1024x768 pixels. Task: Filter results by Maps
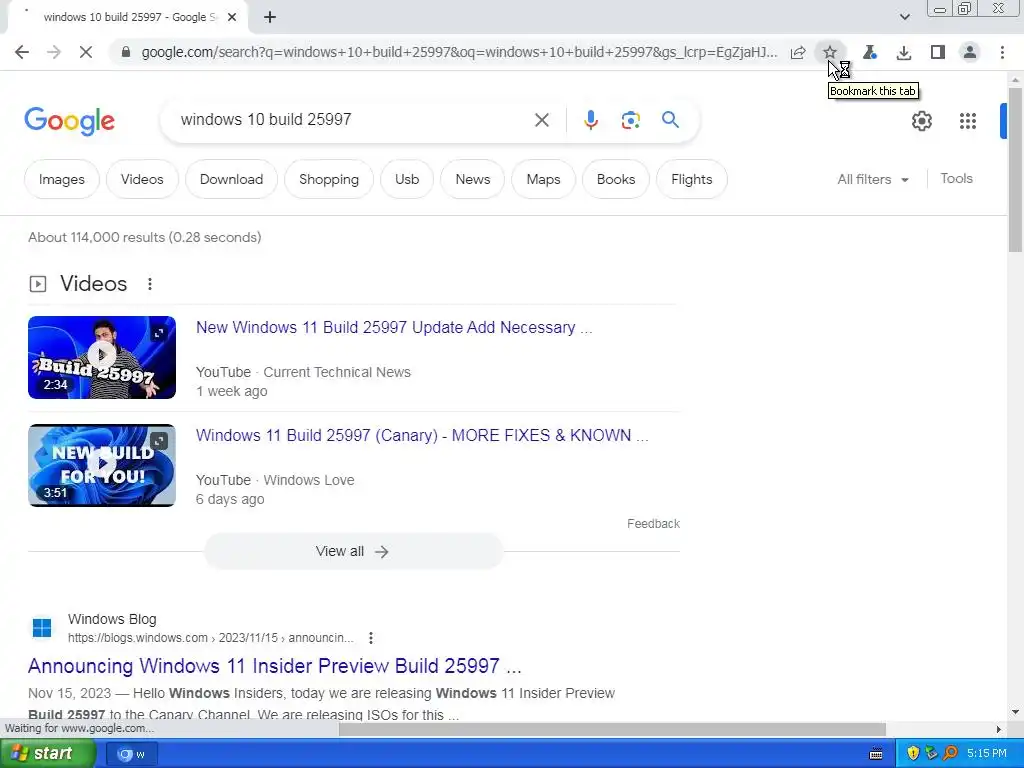[x=543, y=179]
